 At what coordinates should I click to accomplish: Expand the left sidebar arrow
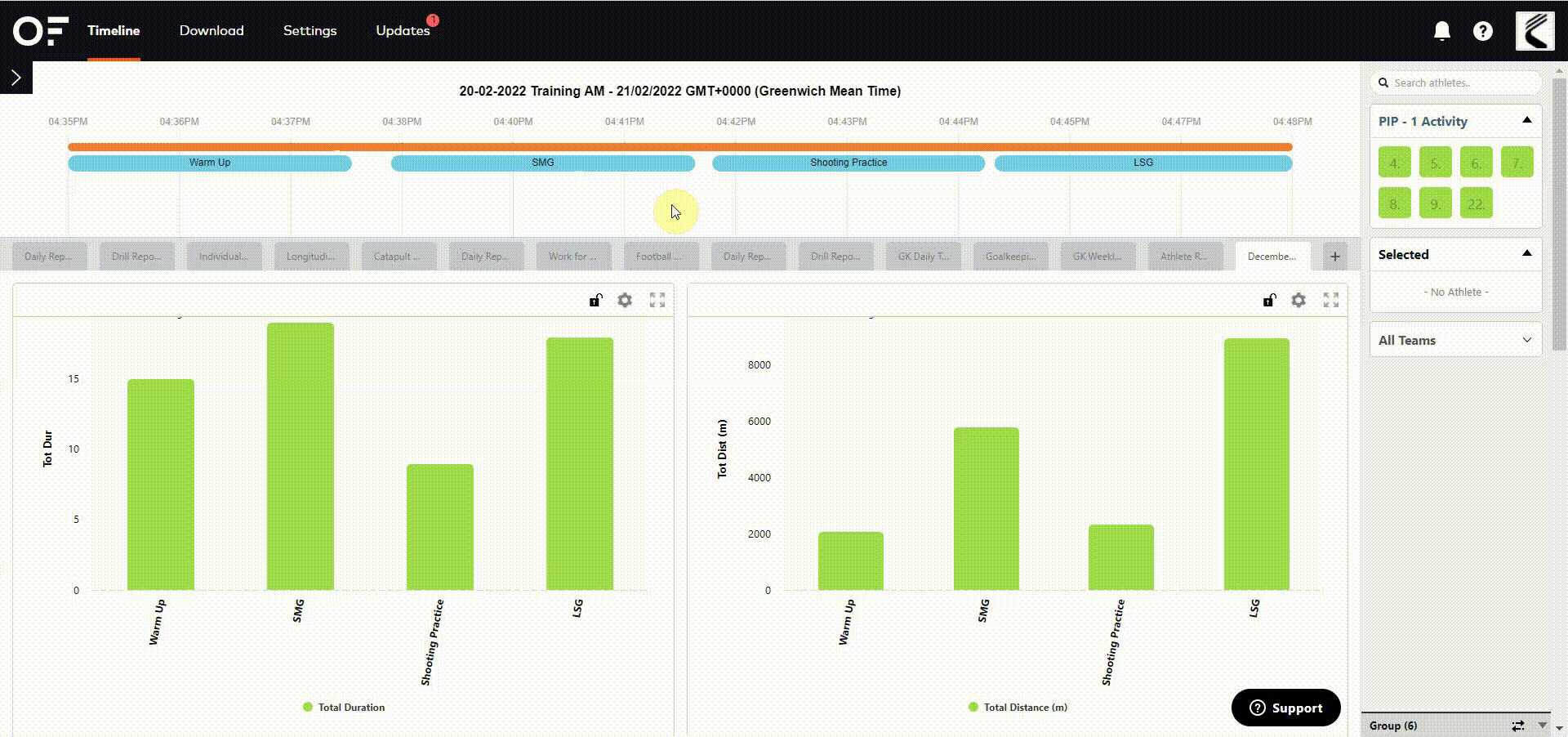(x=16, y=78)
